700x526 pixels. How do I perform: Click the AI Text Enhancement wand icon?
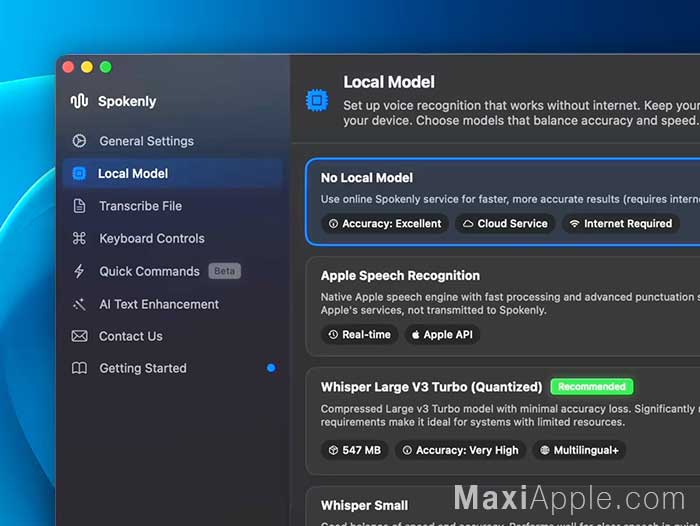pos(79,304)
